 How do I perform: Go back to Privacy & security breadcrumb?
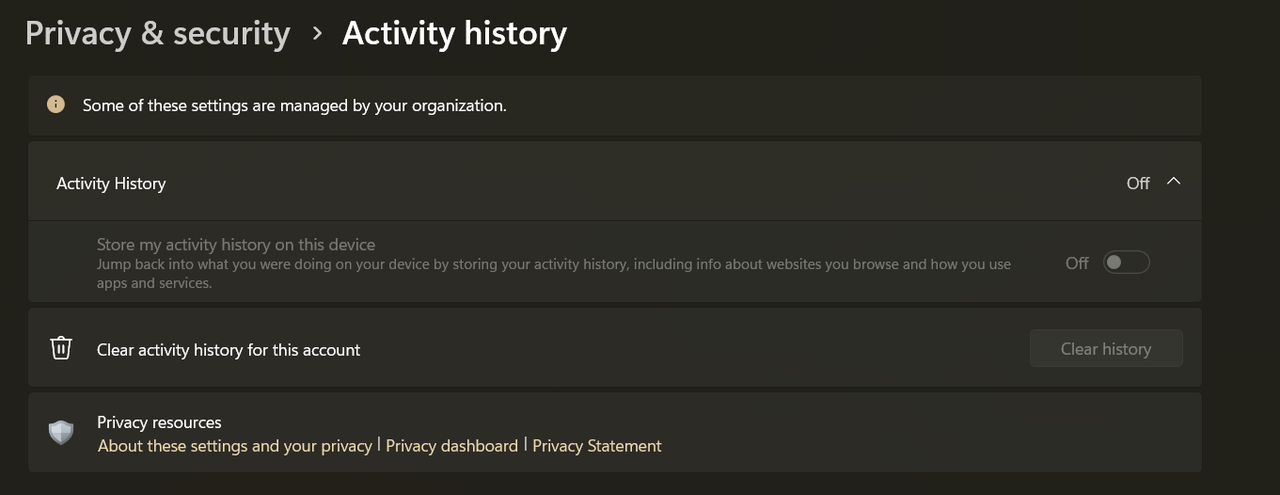click(158, 33)
